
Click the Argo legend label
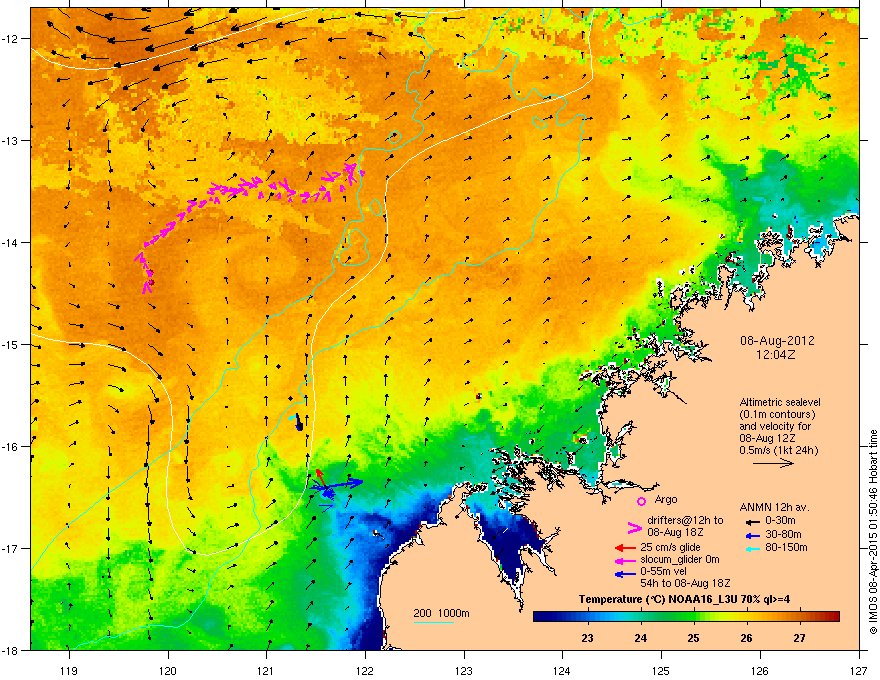tap(666, 499)
